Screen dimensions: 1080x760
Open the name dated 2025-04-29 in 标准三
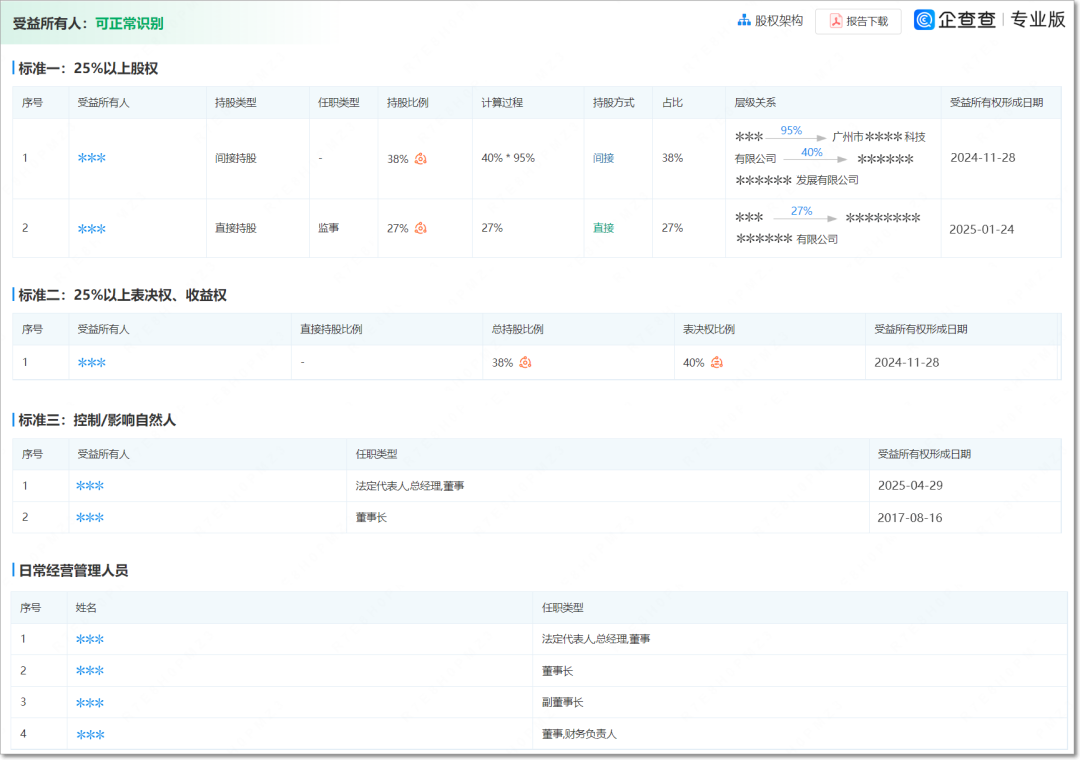[90, 486]
